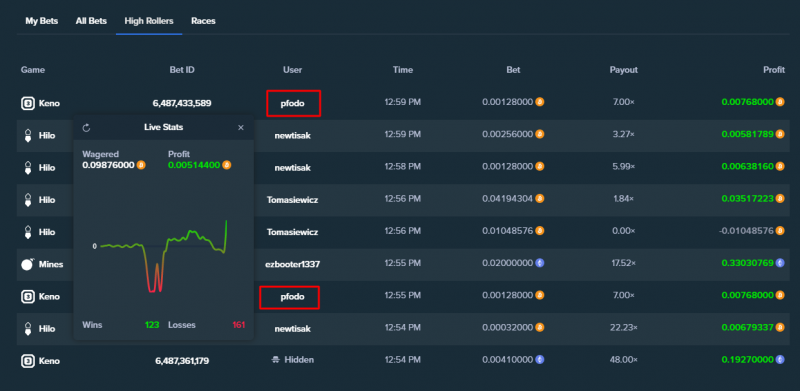This screenshot has width=800, height=391.
Task: Click the 22.23× payout value
Action: tap(623, 328)
